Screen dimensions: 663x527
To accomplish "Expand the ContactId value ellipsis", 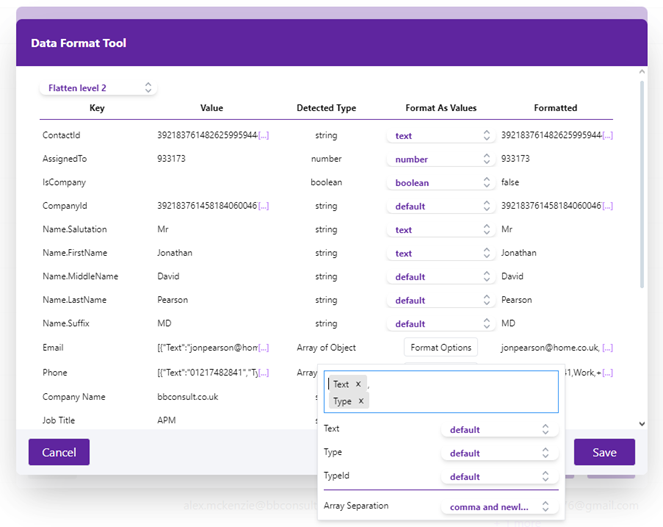I will [x=264, y=135].
